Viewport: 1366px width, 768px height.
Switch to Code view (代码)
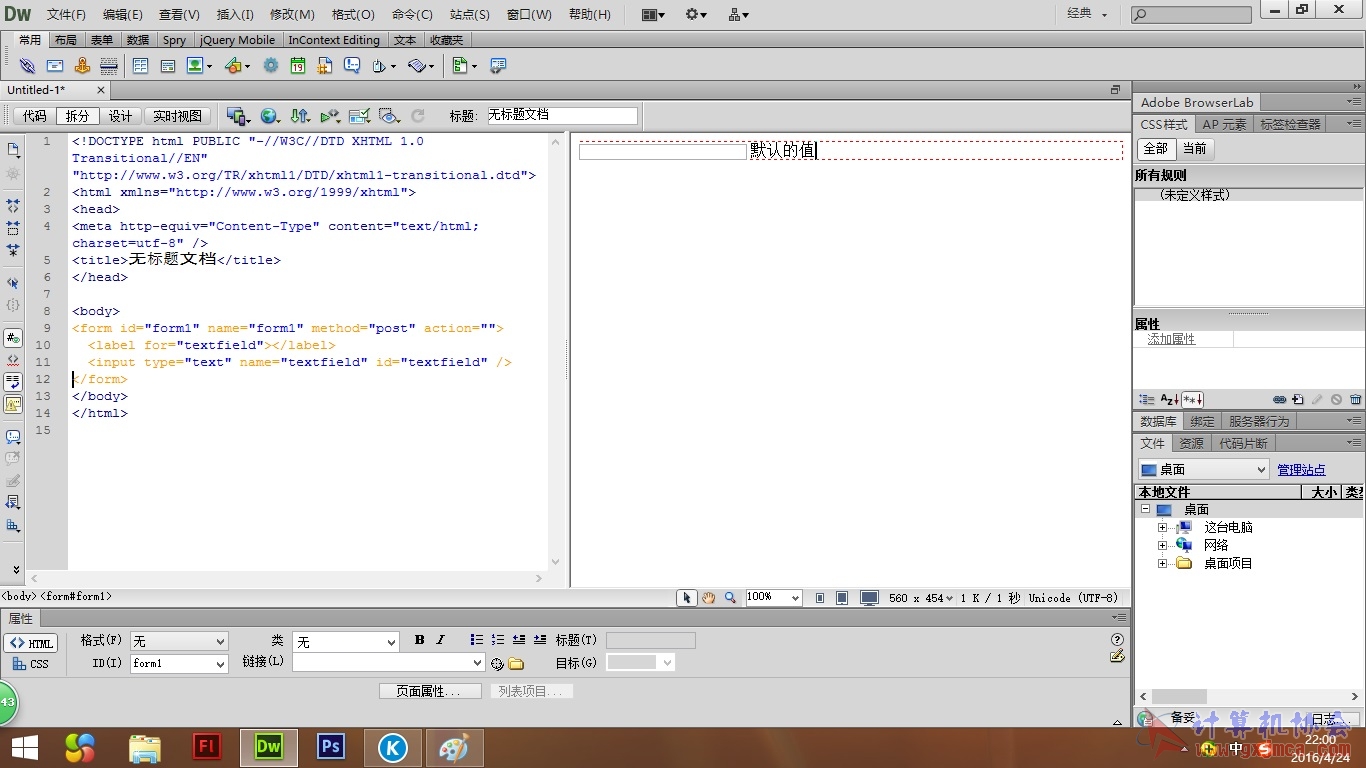[35, 116]
